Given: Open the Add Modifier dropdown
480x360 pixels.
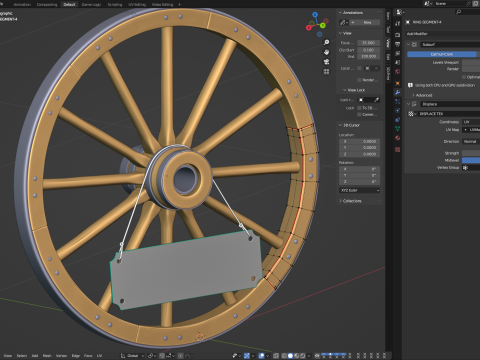Looking at the screenshot, I should point(443,34).
